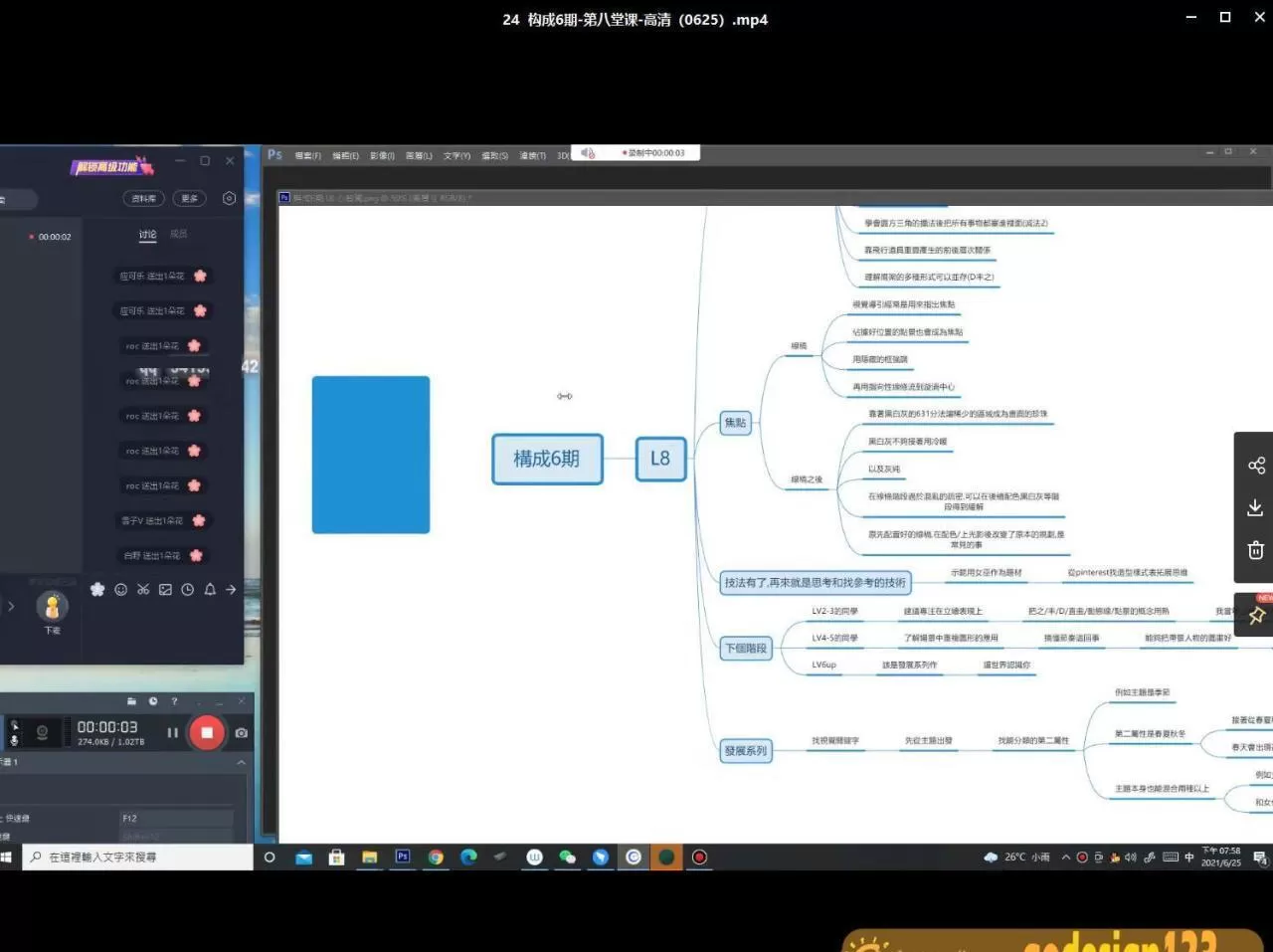The image size is (1273, 952).
Task: Click the scissors screenshot icon in chat
Action: (143, 590)
